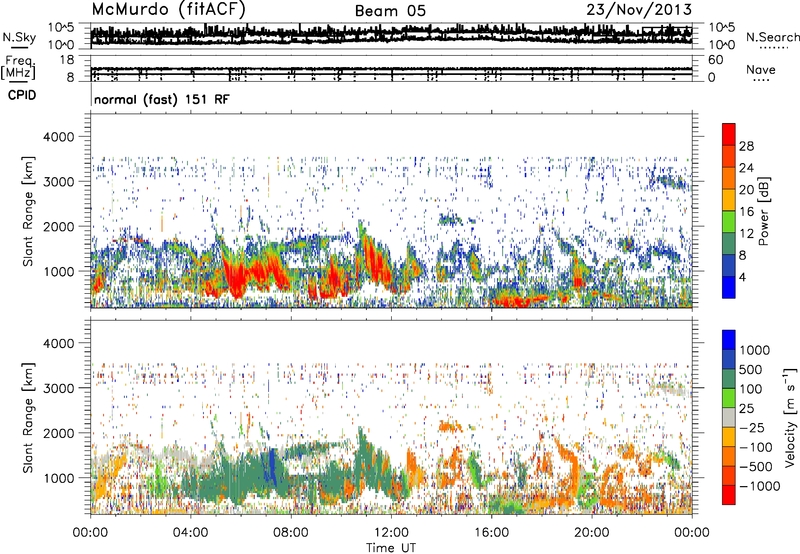Pick the gray Velocity segment between -25 and 25
Viewport: 800px width, 554px height.
pyautogui.click(x=729, y=418)
